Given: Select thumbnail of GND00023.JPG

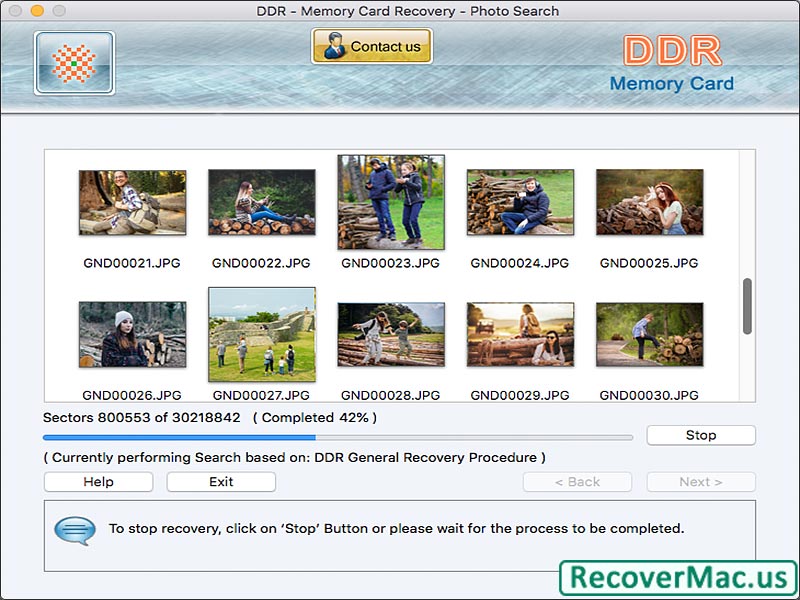Looking at the screenshot, I should point(391,202).
